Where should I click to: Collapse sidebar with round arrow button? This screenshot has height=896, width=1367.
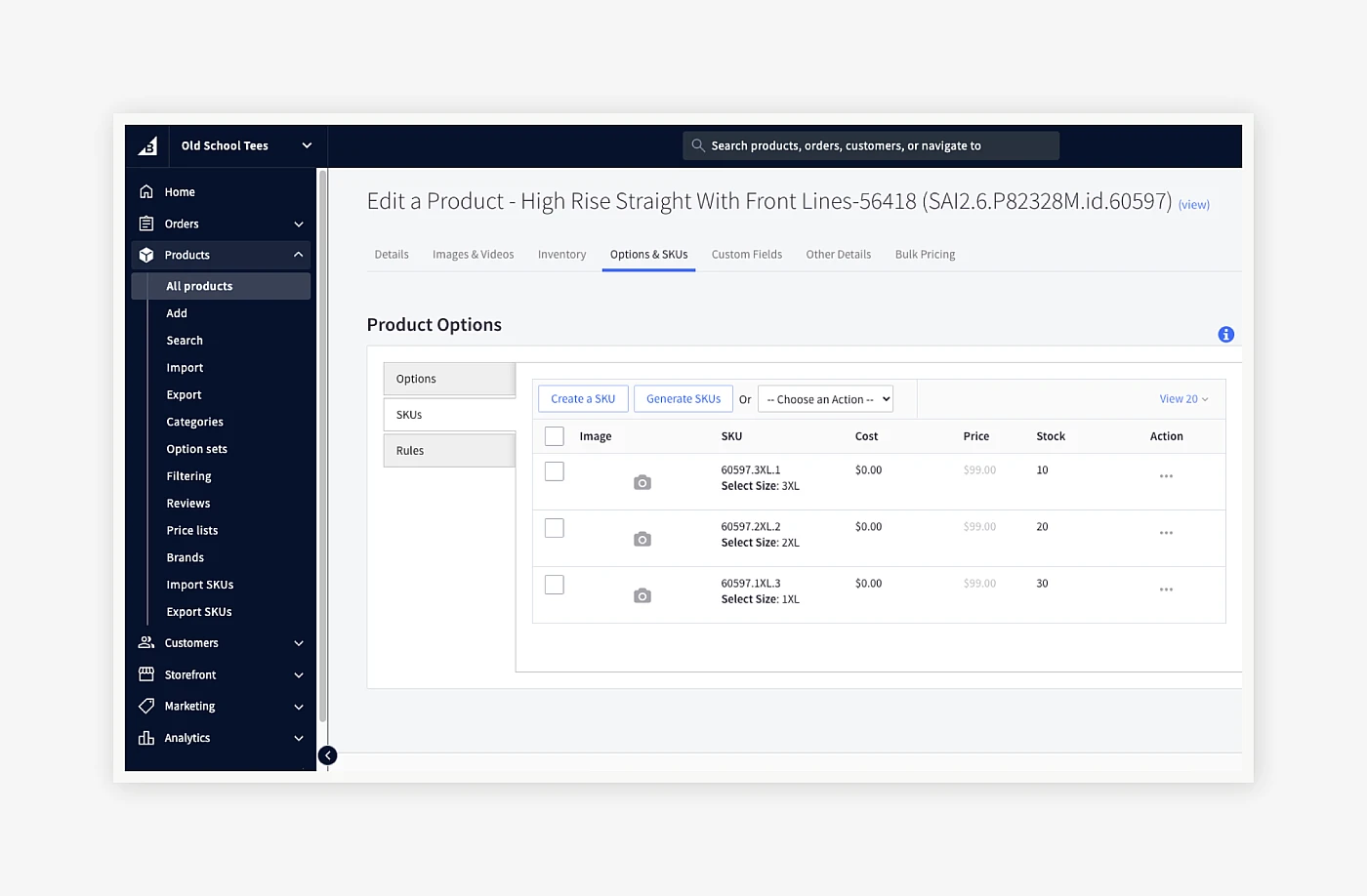point(328,755)
